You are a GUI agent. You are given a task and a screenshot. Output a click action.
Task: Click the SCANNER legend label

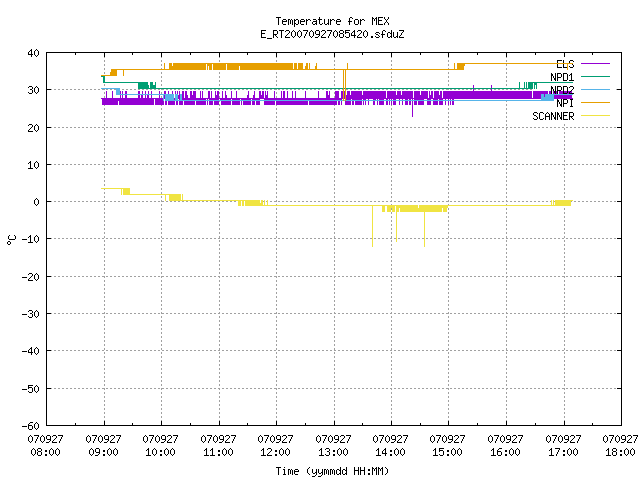[553, 116]
